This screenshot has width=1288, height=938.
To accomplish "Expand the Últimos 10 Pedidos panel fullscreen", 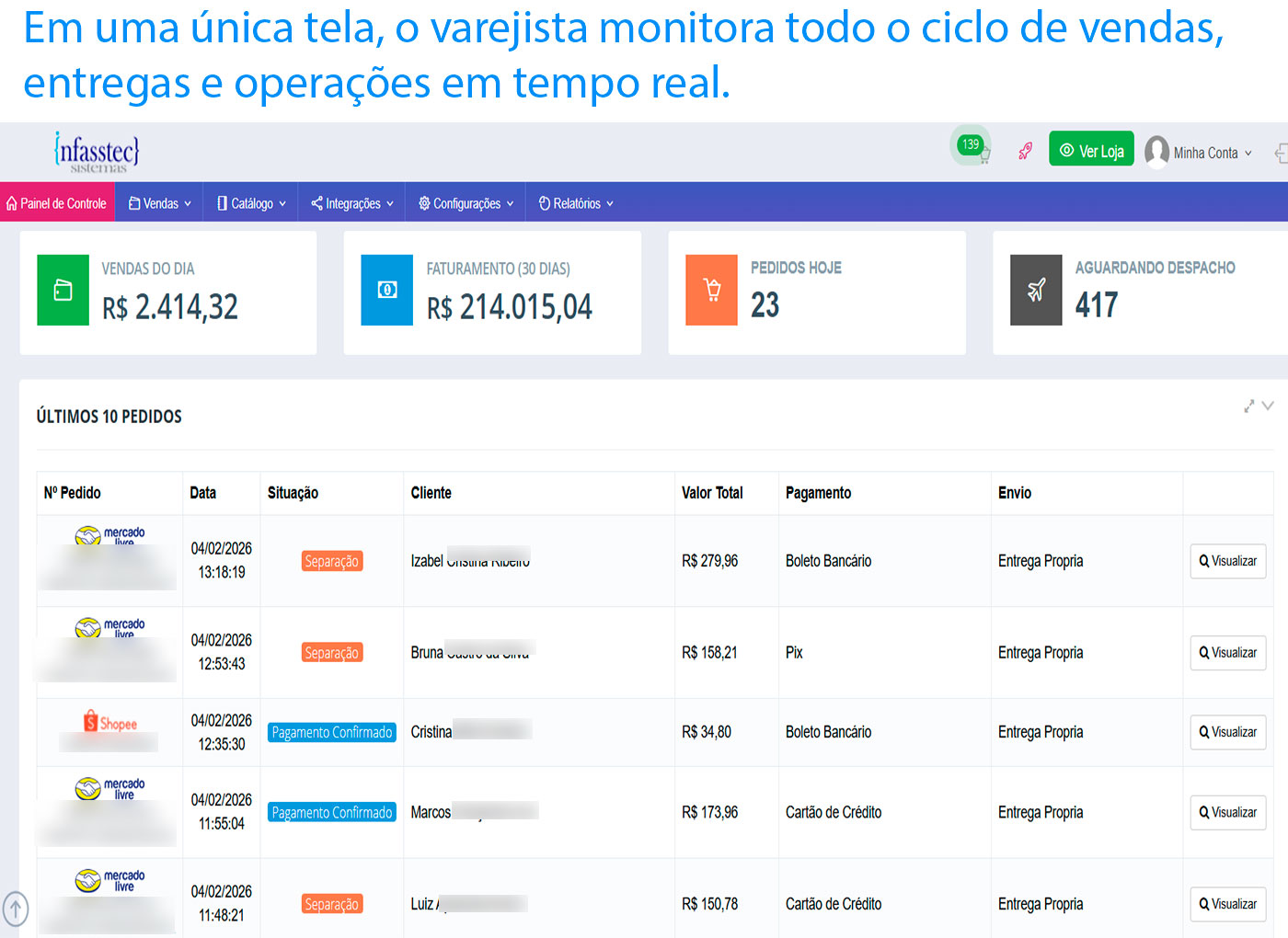I will tap(1248, 406).
